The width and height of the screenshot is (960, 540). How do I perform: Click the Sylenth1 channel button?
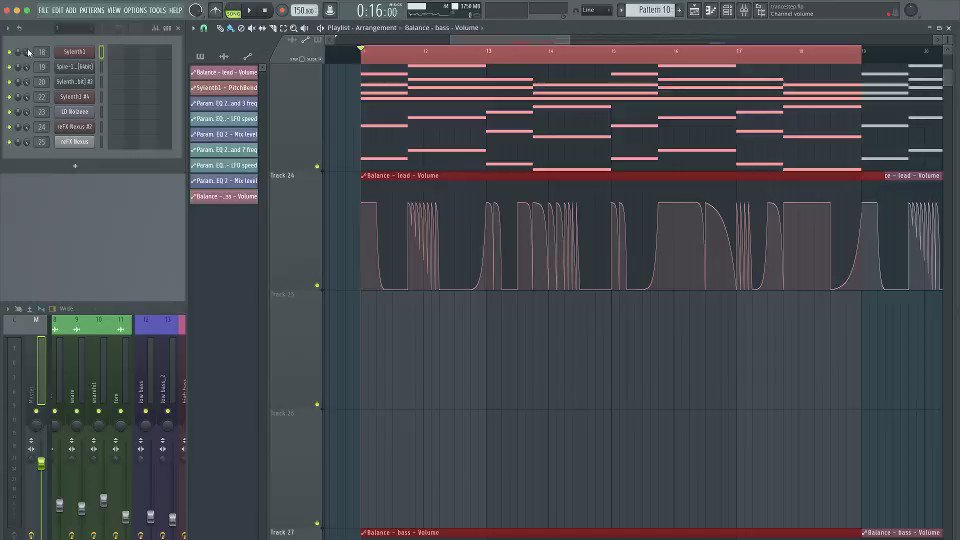point(75,52)
